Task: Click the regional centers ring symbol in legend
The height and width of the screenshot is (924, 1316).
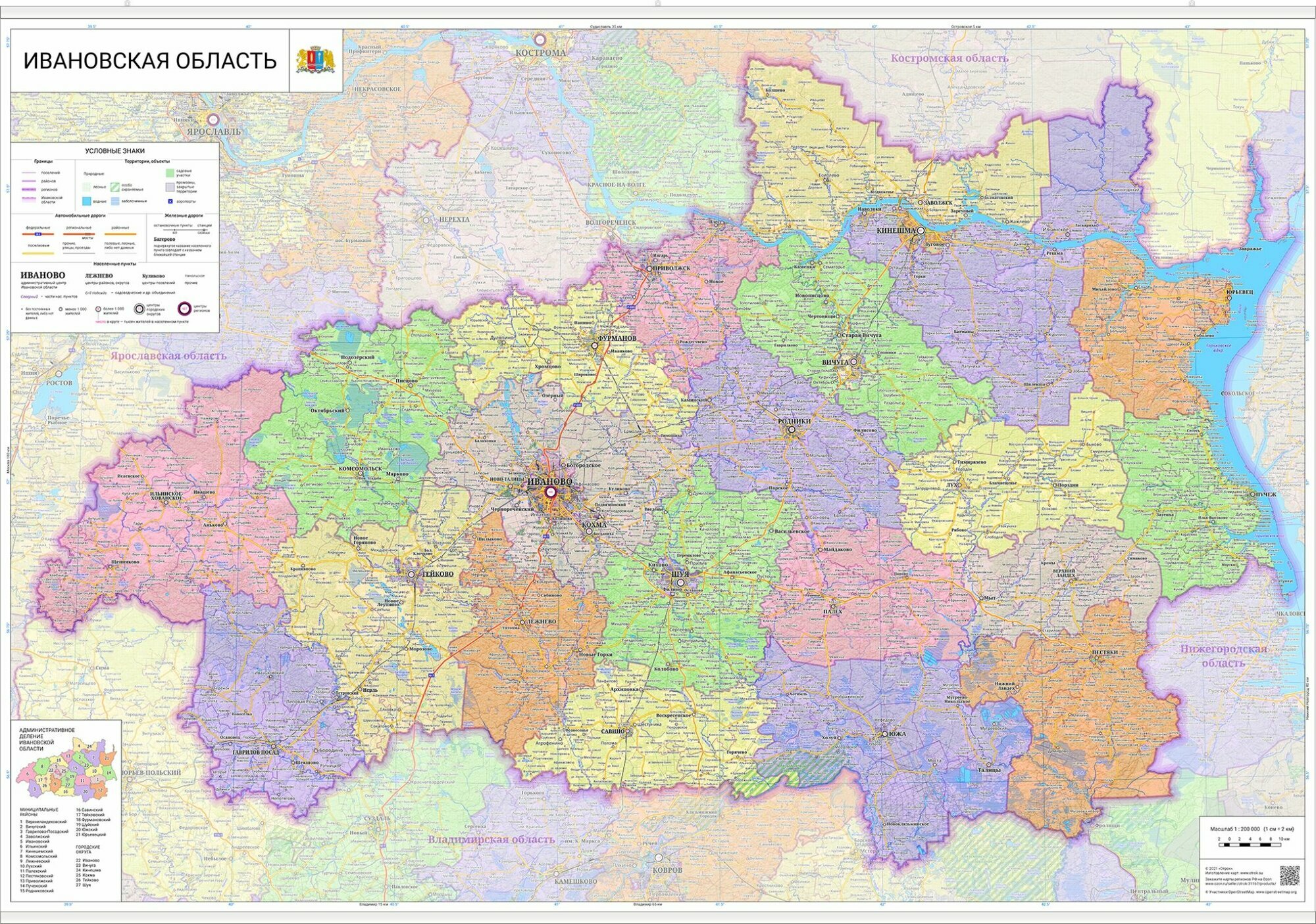Action: coord(185,308)
